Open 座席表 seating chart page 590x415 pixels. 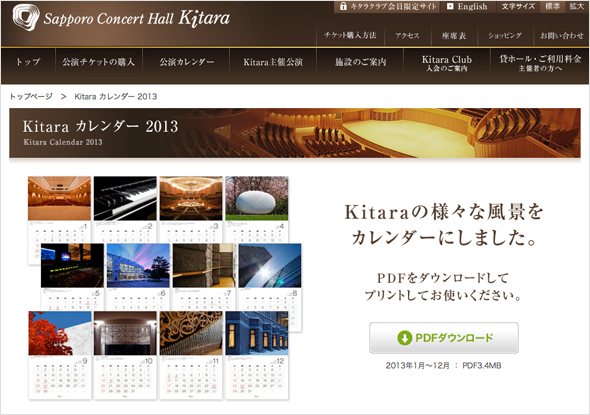click(x=454, y=36)
